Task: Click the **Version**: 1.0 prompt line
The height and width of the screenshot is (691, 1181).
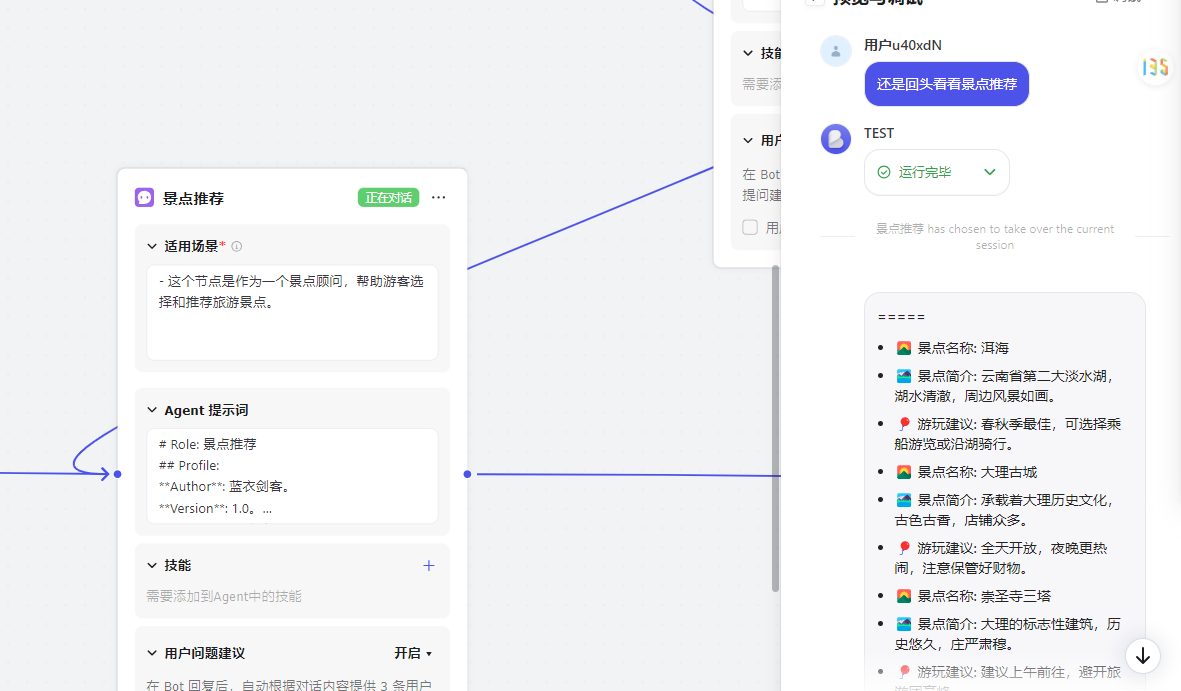Action: [x=215, y=509]
